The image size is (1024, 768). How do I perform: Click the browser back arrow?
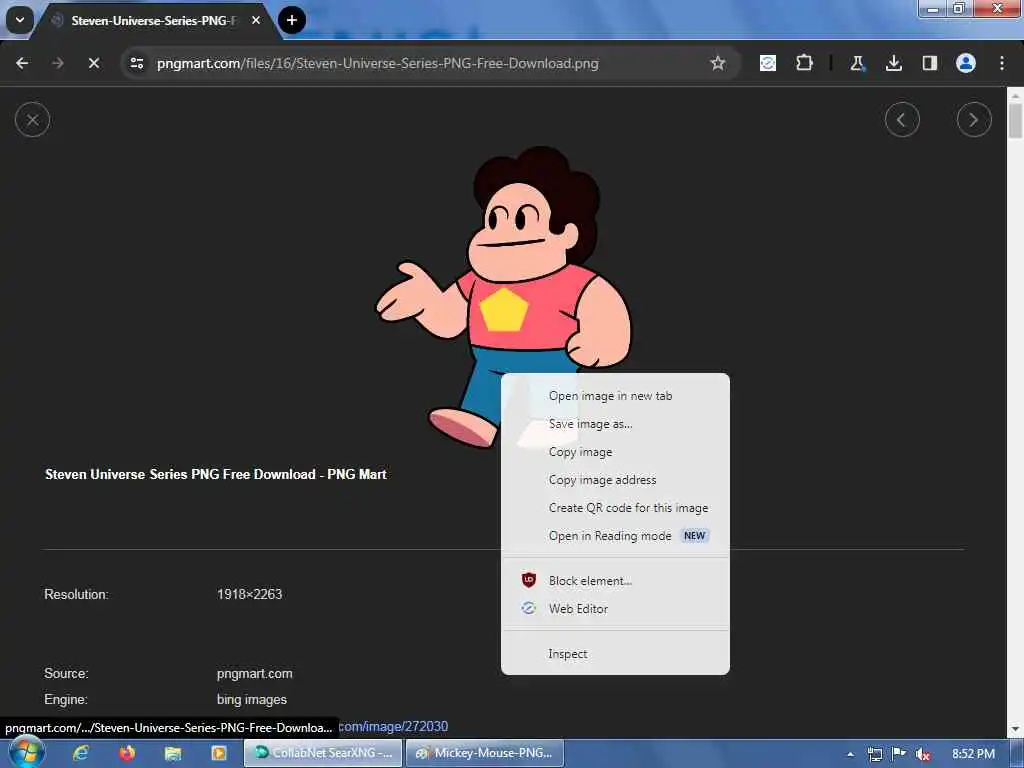click(x=22, y=63)
